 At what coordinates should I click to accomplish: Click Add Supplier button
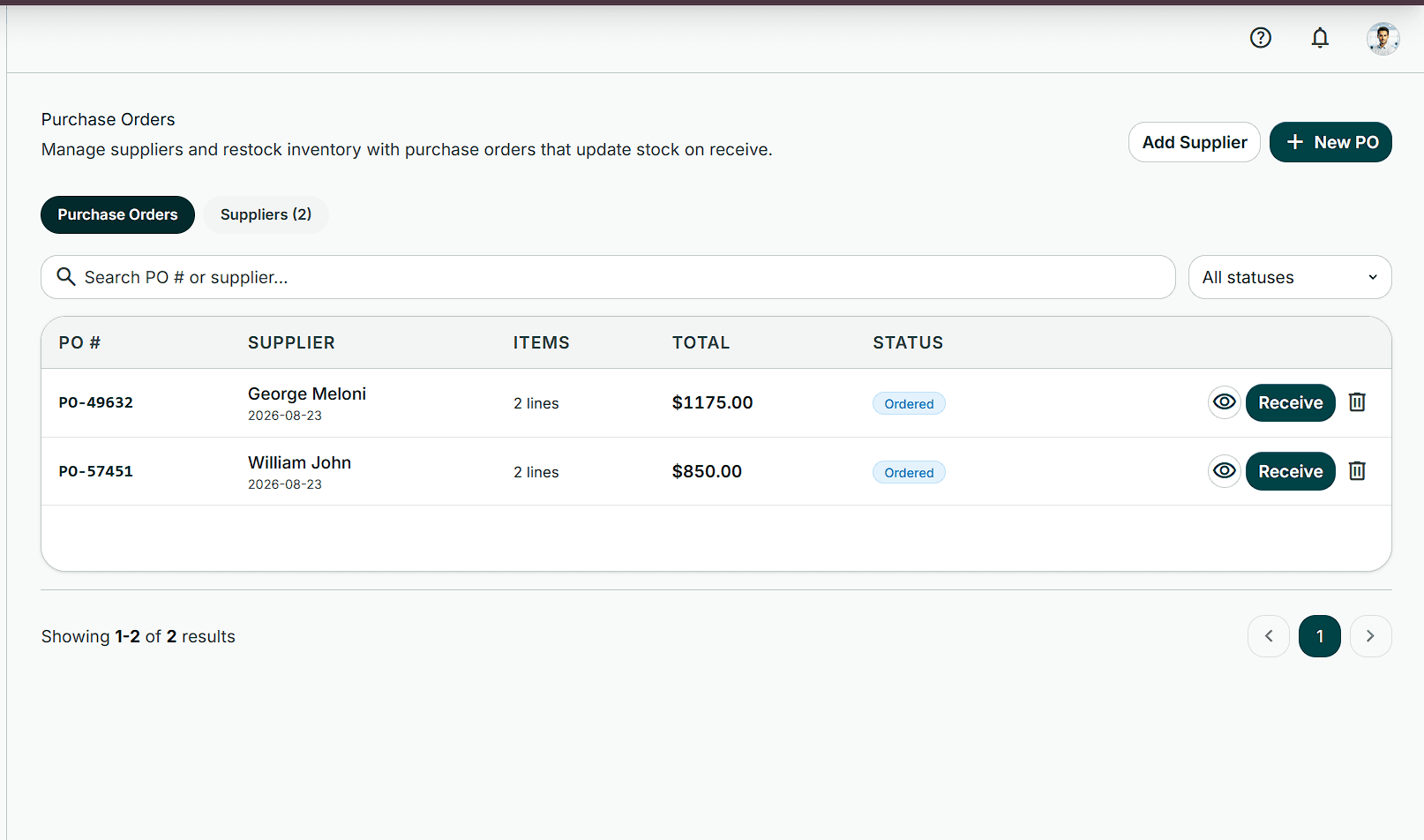(x=1195, y=142)
